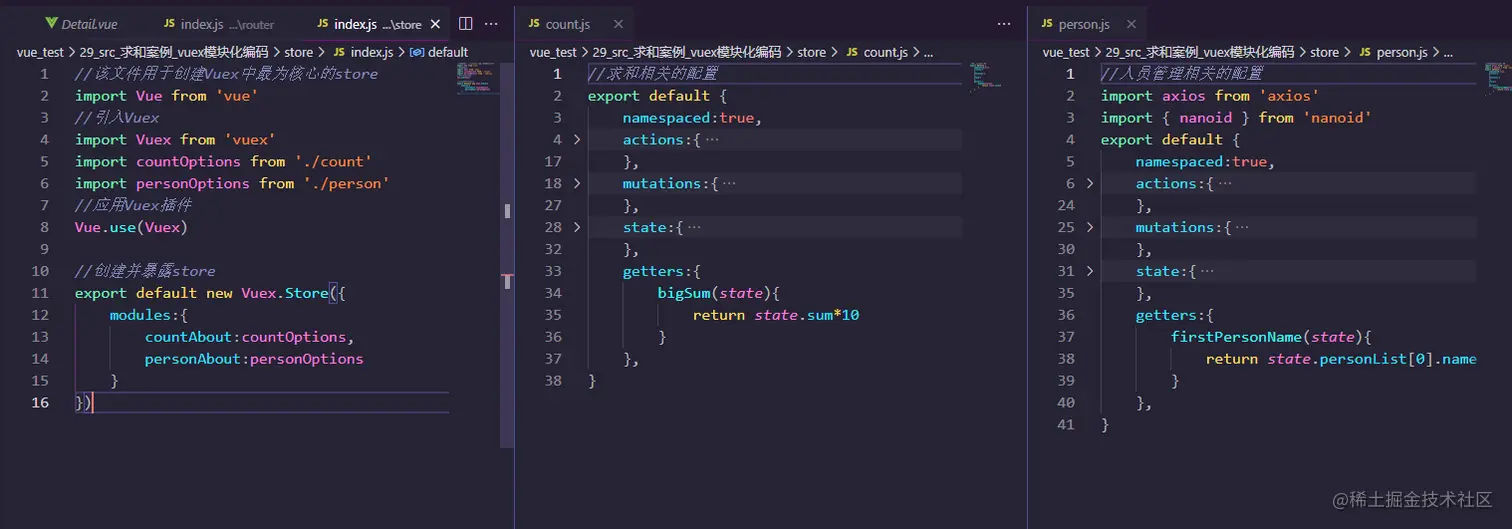Image resolution: width=1512 pixels, height=529 pixels.
Task: Click line number 33 in count.js
Action: [553, 271]
